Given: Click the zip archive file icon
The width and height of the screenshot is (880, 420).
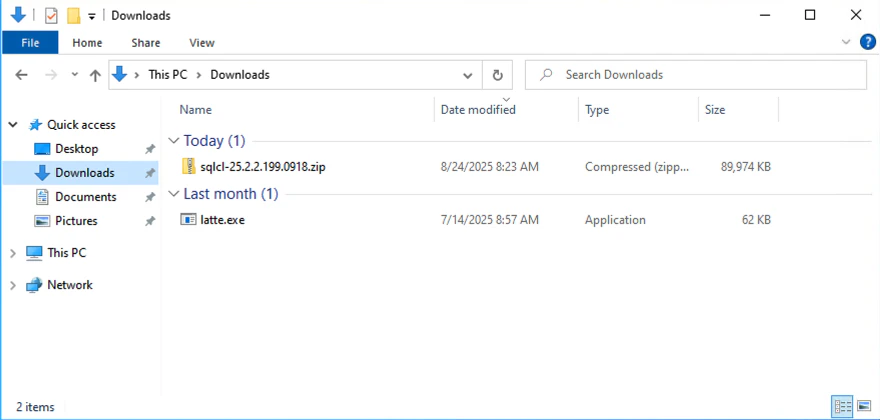Looking at the screenshot, I should [x=189, y=166].
